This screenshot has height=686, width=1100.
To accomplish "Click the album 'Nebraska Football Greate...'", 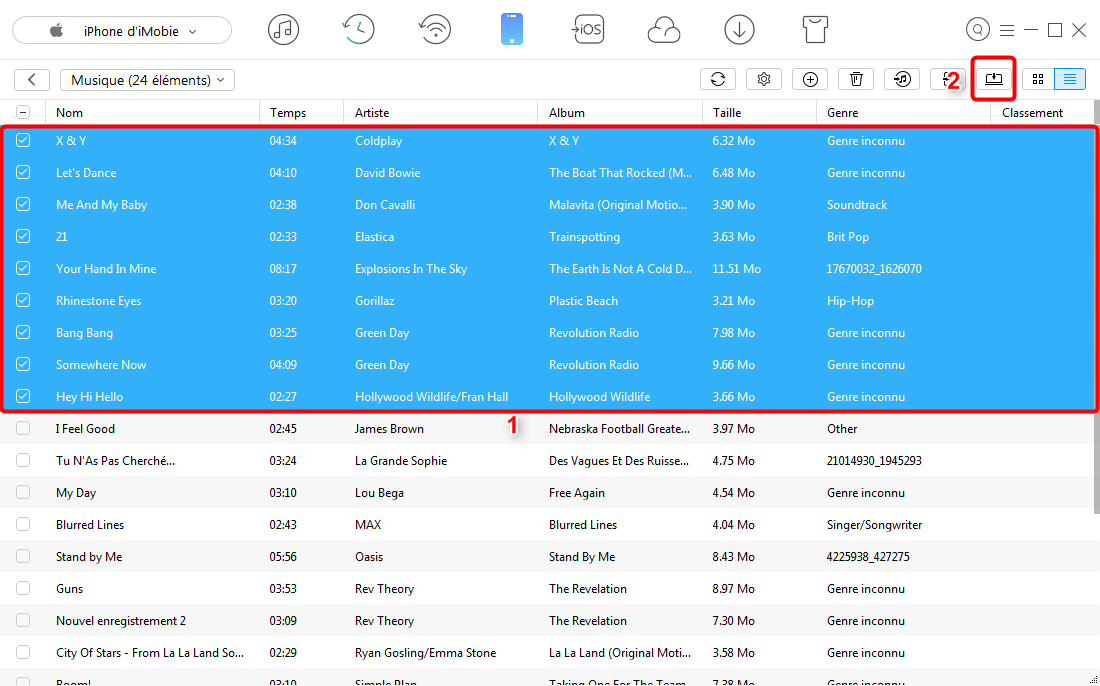I will click(619, 428).
